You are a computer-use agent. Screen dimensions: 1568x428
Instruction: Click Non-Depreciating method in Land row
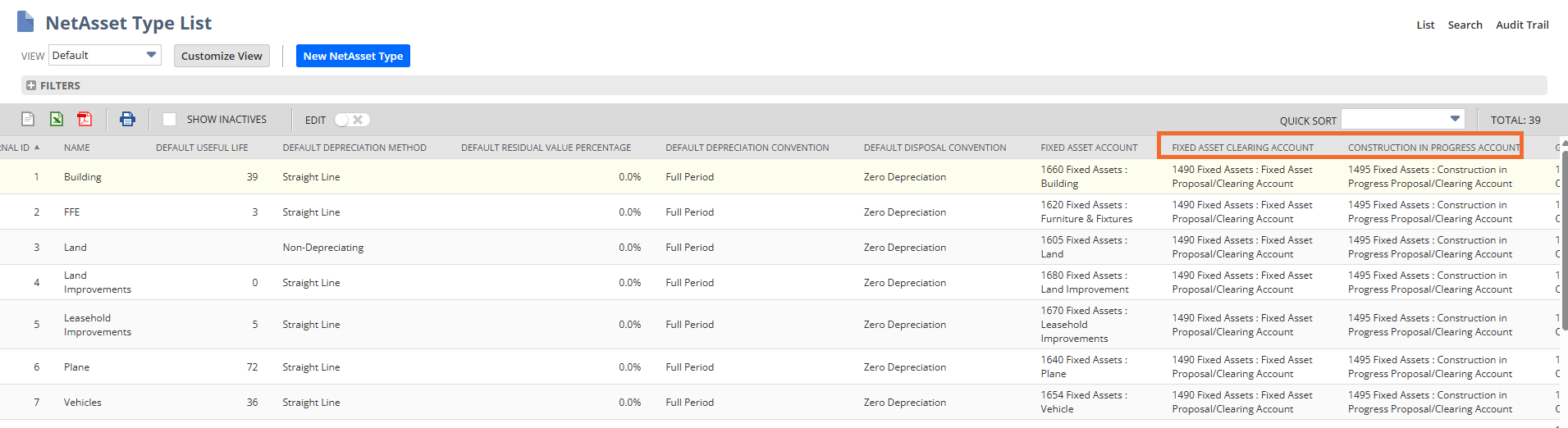tap(323, 248)
